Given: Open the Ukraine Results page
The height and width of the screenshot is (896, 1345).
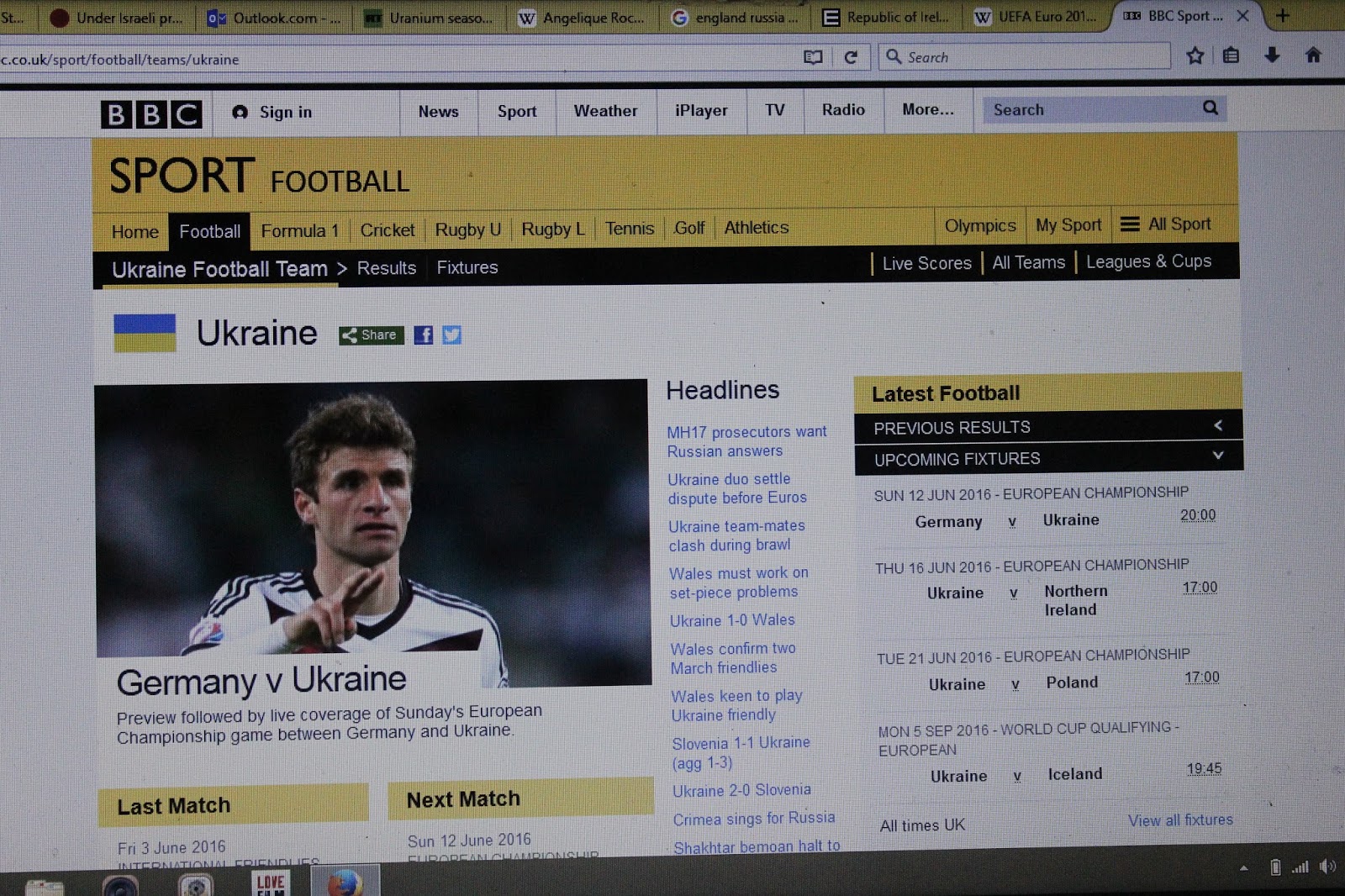Looking at the screenshot, I should pos(387,268).
